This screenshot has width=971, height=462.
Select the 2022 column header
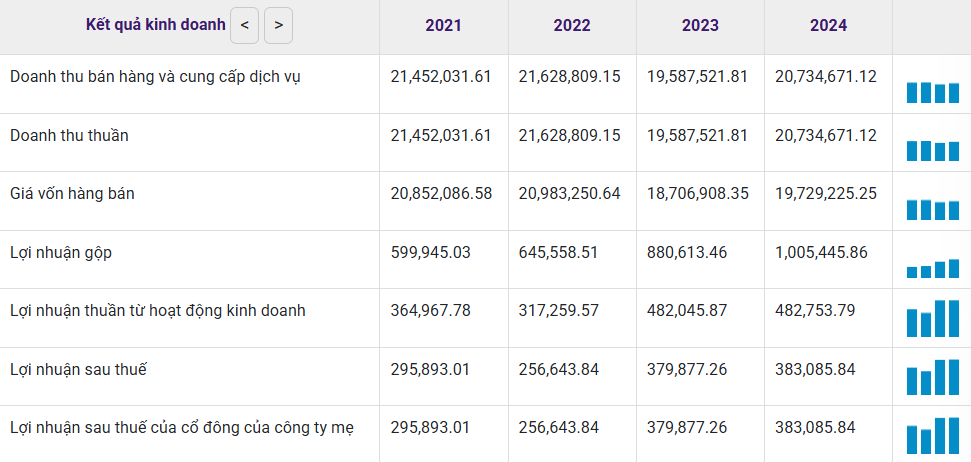(x=572, y=26)
